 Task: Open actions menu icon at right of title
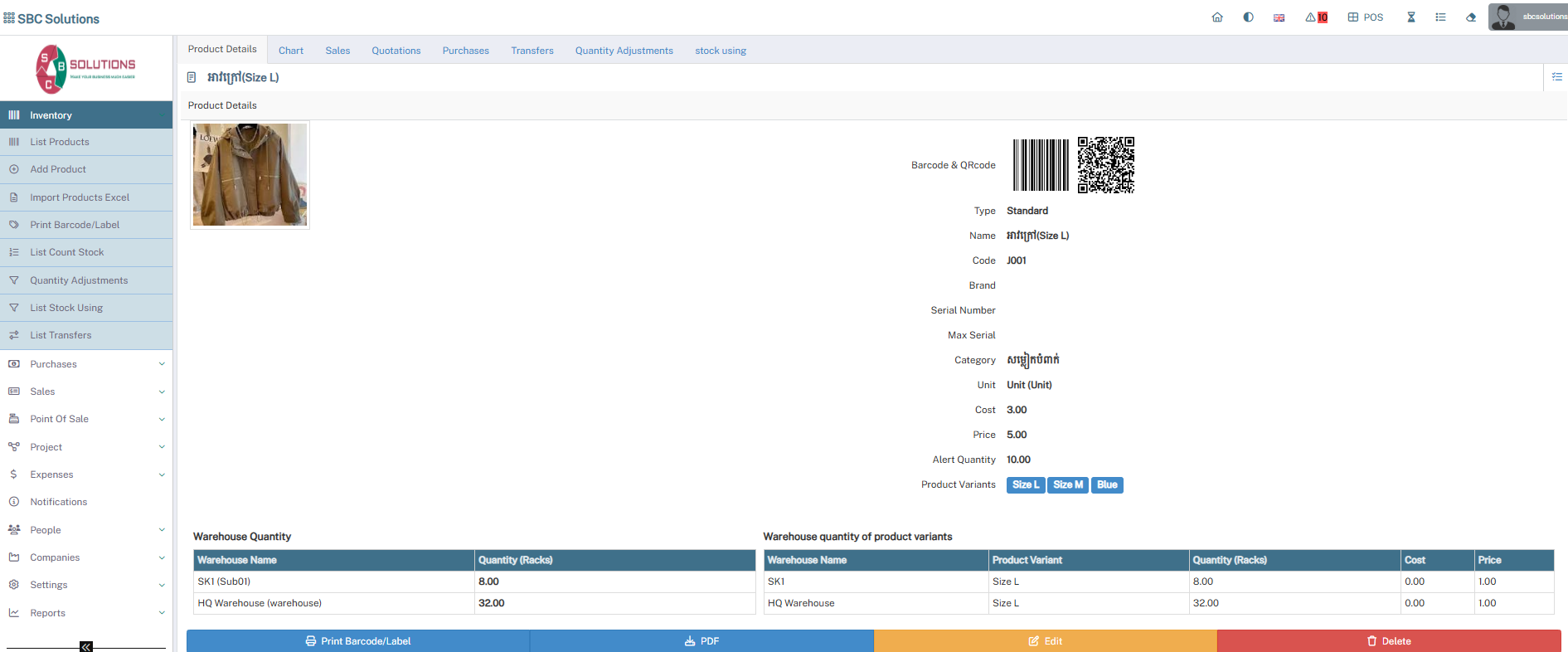pos(1556,77)
